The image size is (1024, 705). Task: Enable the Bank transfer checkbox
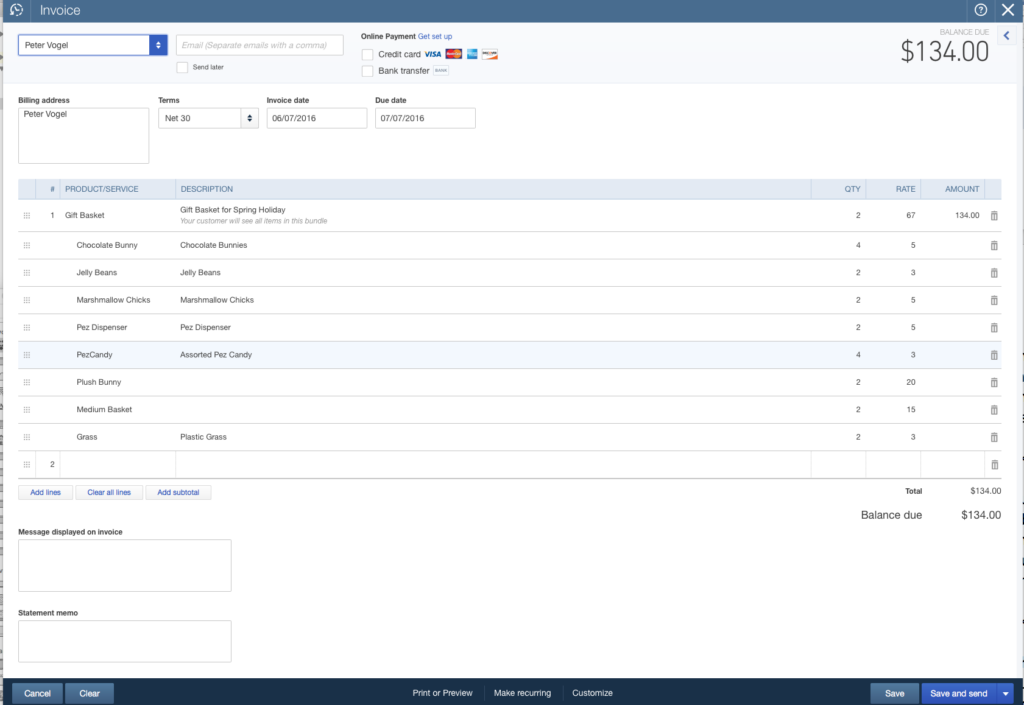pyautogui.click(x=368, y=71)
